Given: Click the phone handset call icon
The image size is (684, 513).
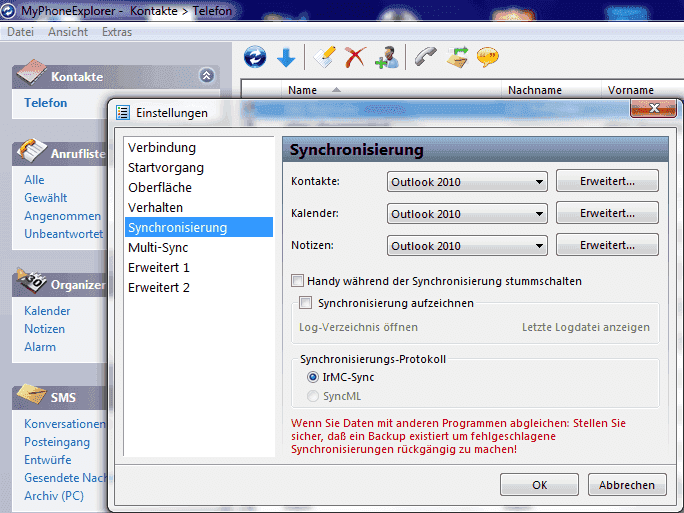Looking at the screenshot, I should [x=425, y=57].
